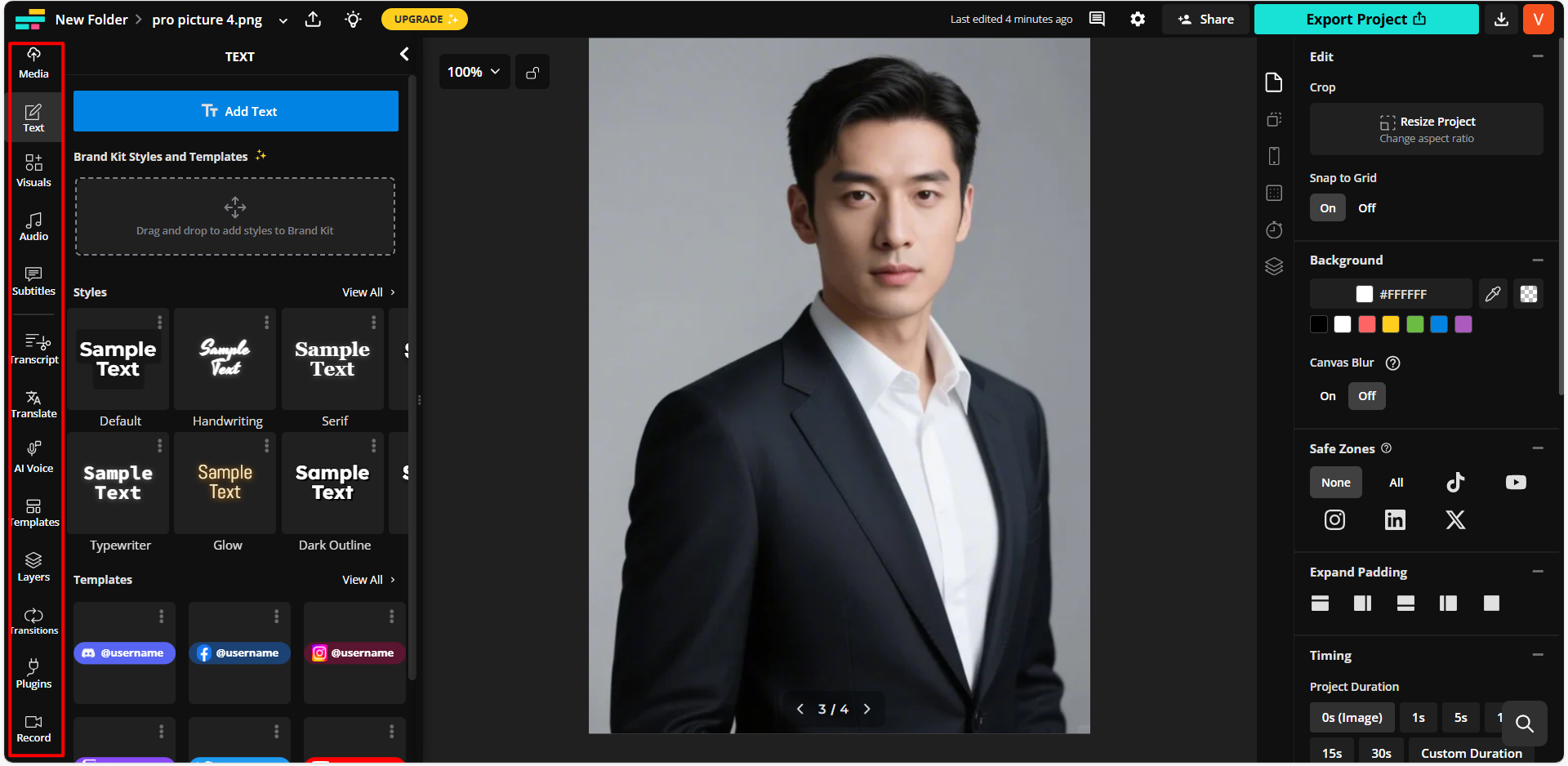The height and width of the screenshot is (766, 1568).
Task: Open the Media sidebar panel
Action: pos(33,63)
